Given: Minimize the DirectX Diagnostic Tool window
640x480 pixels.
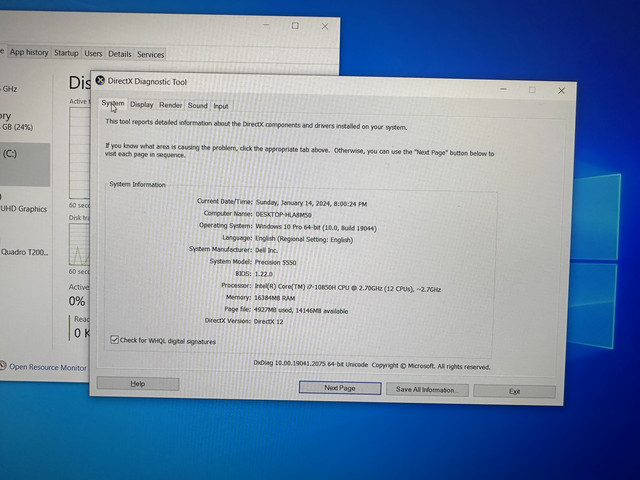Looking at the screenshot, I should 503,89.
